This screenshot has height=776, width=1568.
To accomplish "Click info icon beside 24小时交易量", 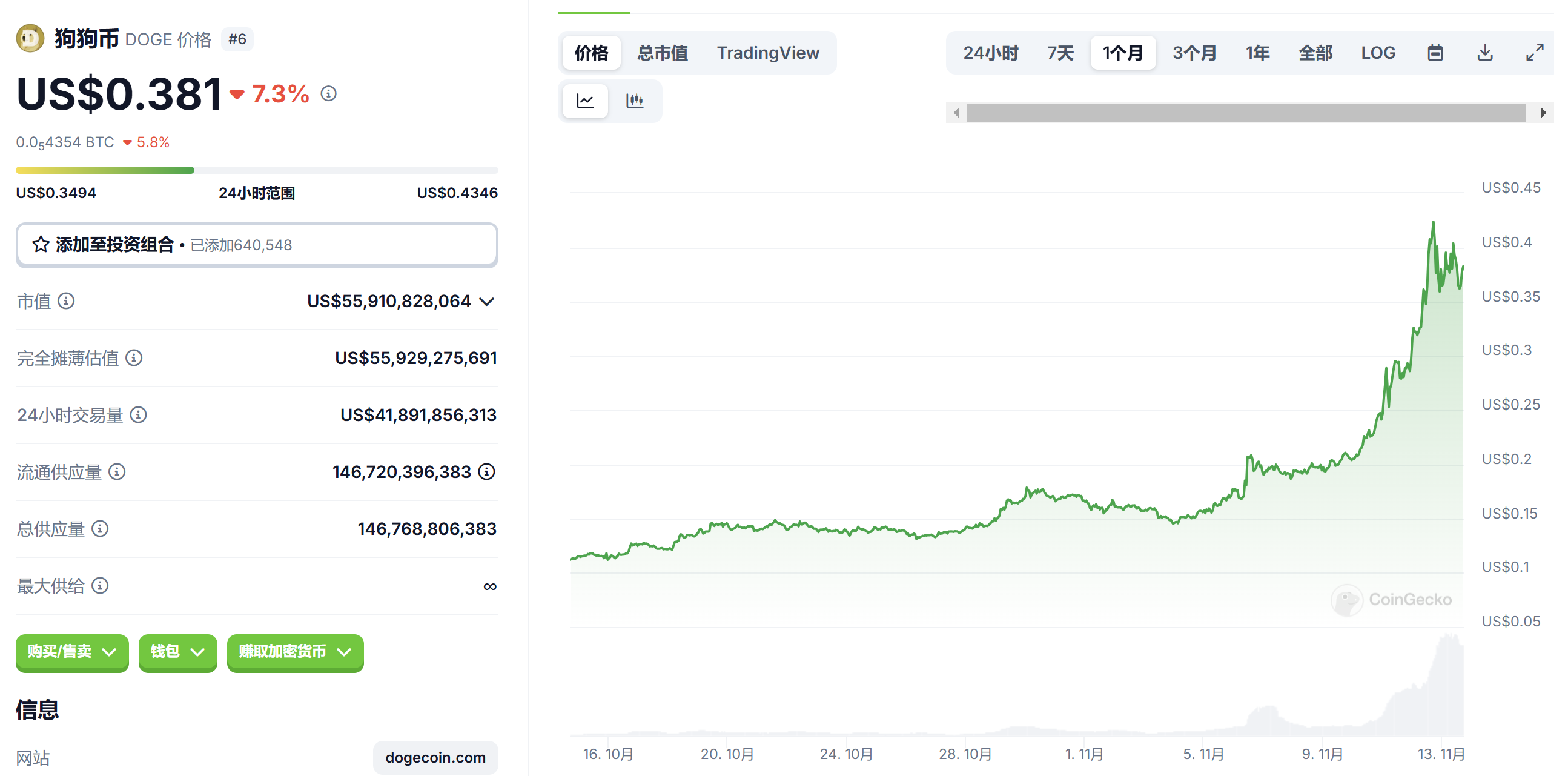I will pos(139,415).
